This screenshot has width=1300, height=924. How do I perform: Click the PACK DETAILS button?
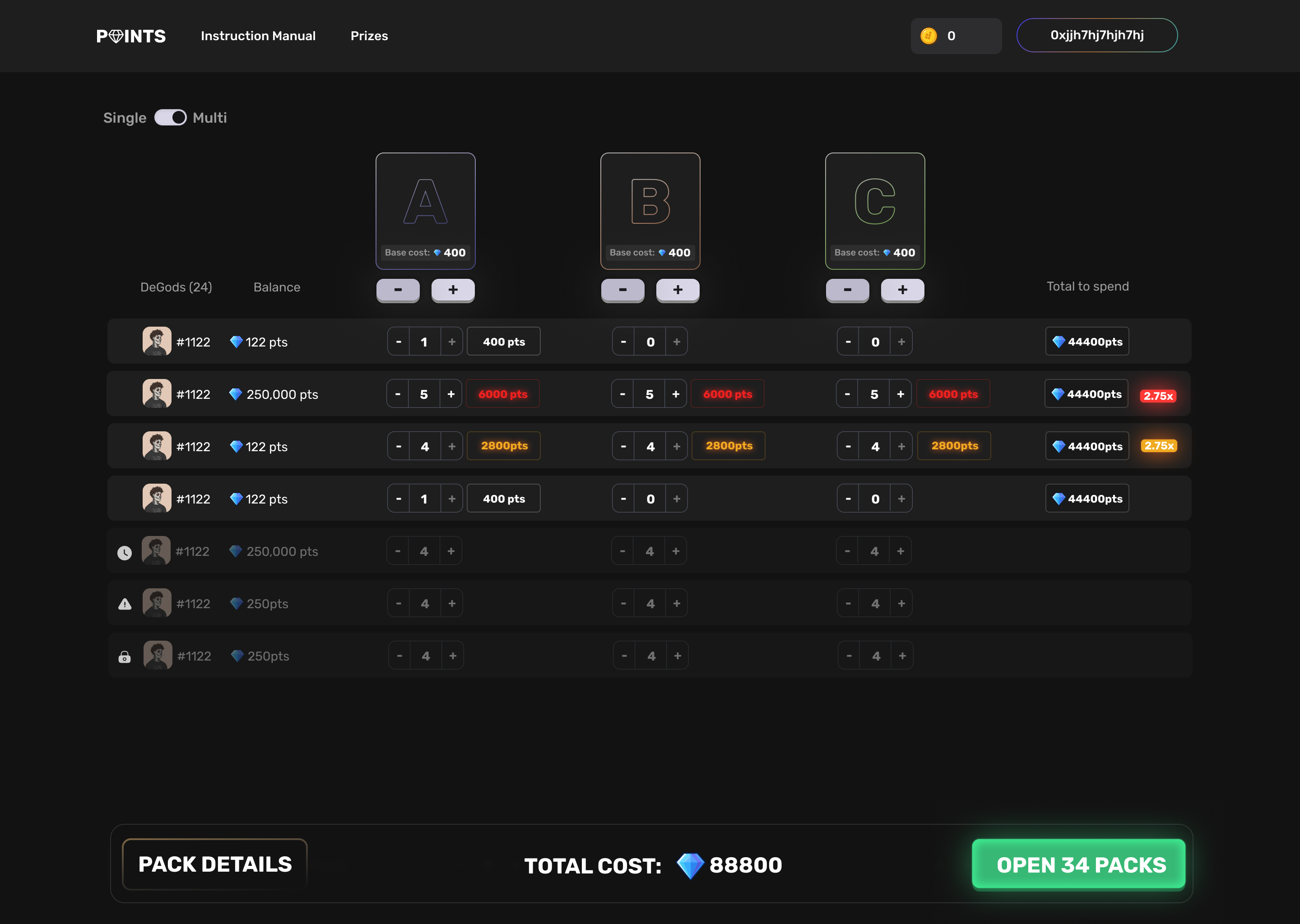(214, 864)
